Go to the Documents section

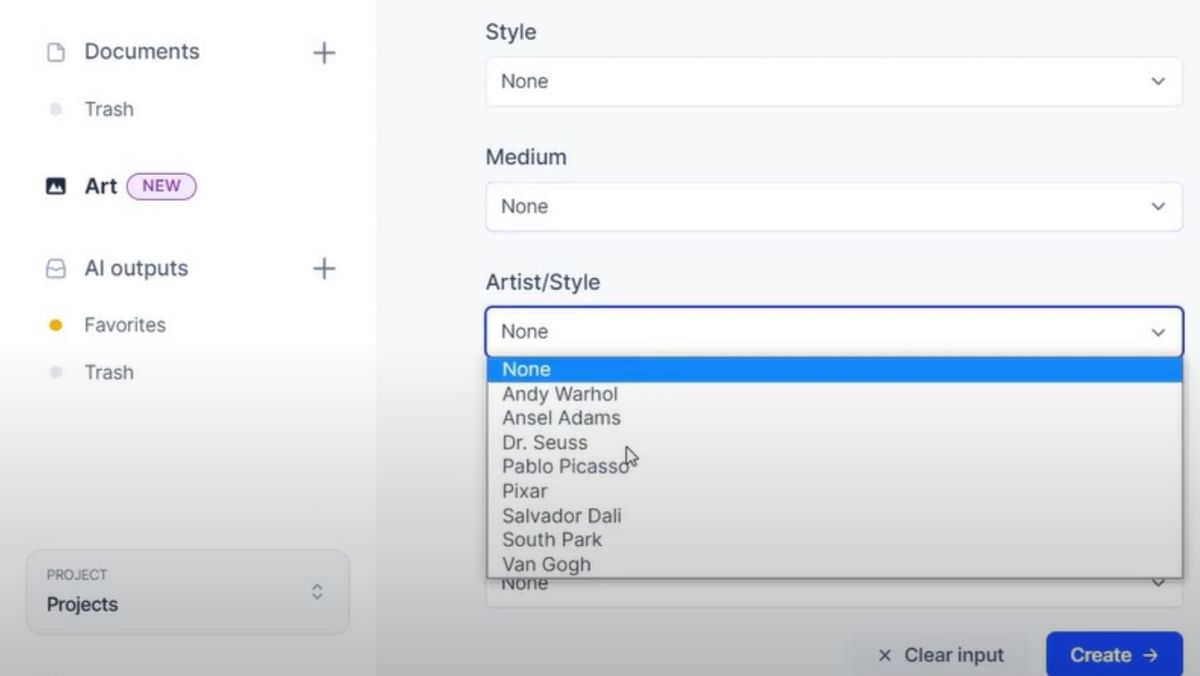click(x=141, y=51)
